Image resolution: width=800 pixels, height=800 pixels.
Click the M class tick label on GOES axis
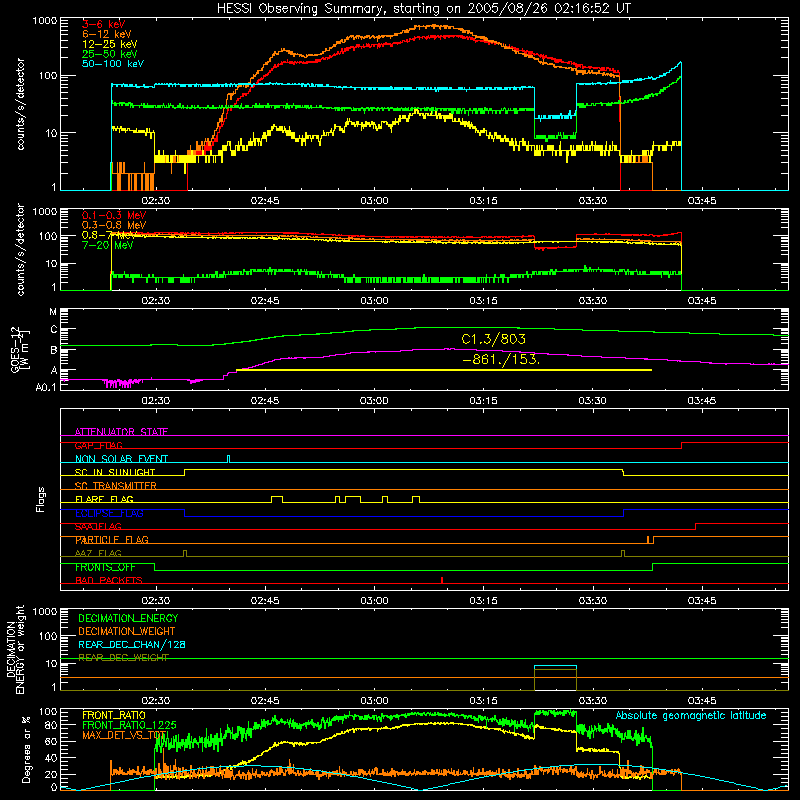tap(53, 312)
